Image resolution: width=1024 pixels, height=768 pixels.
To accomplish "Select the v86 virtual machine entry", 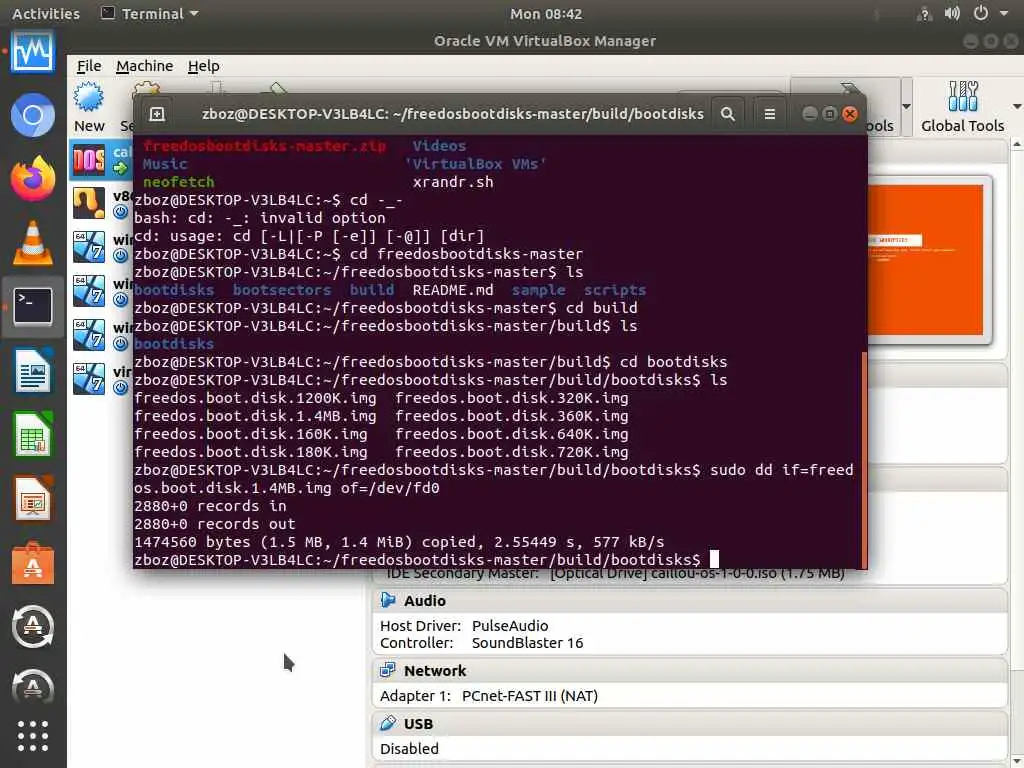I will [x=101, y=203].
